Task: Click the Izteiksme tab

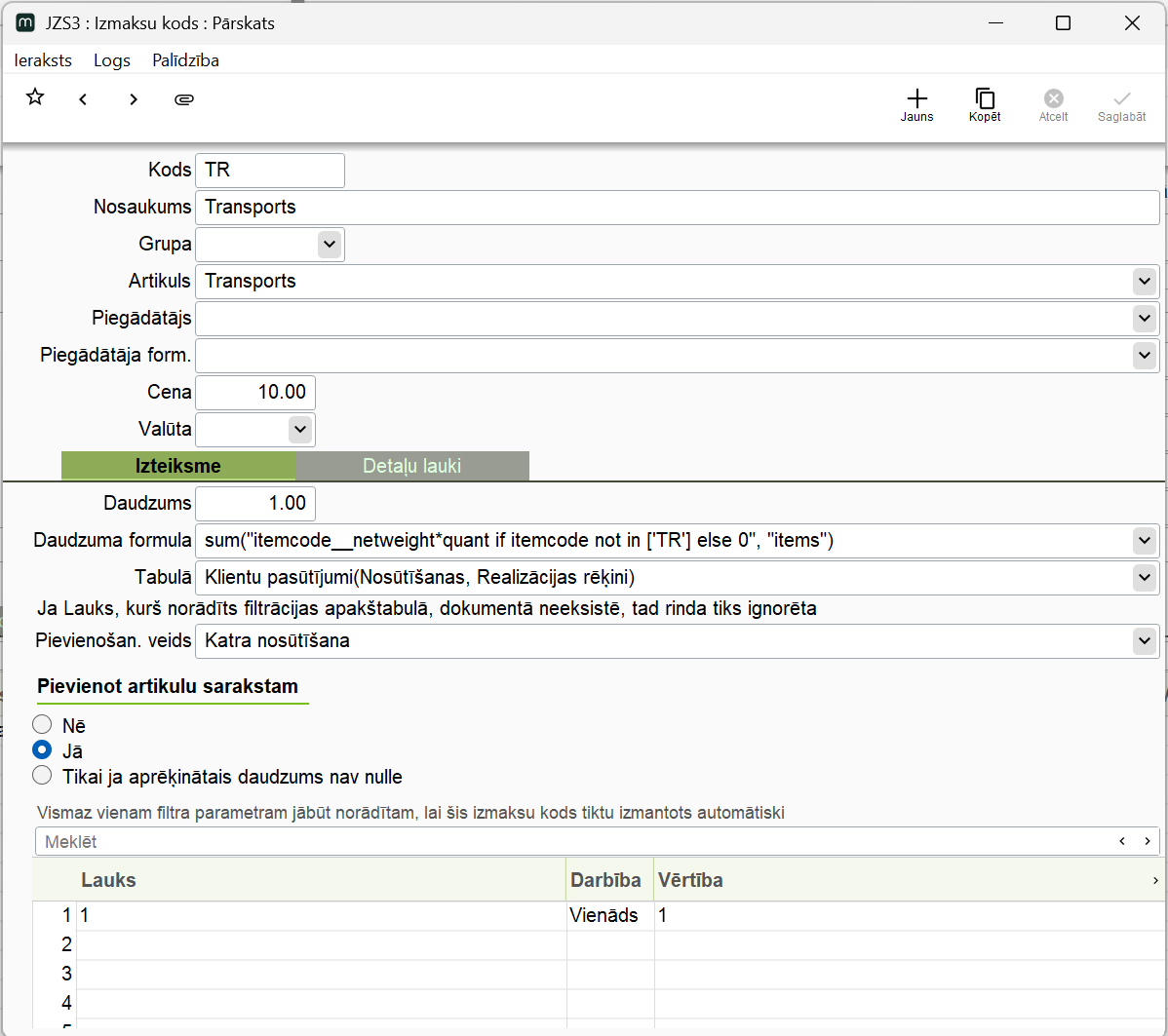Action: 177,466
